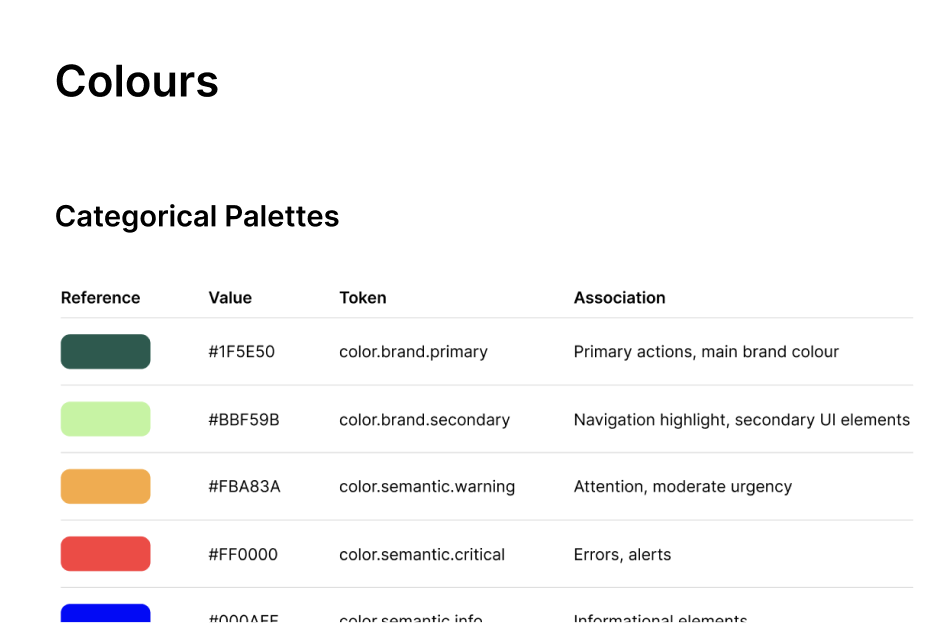
Task: Click the blue info colour swatch
Action: pyautogui.click(x=105, y=613)
